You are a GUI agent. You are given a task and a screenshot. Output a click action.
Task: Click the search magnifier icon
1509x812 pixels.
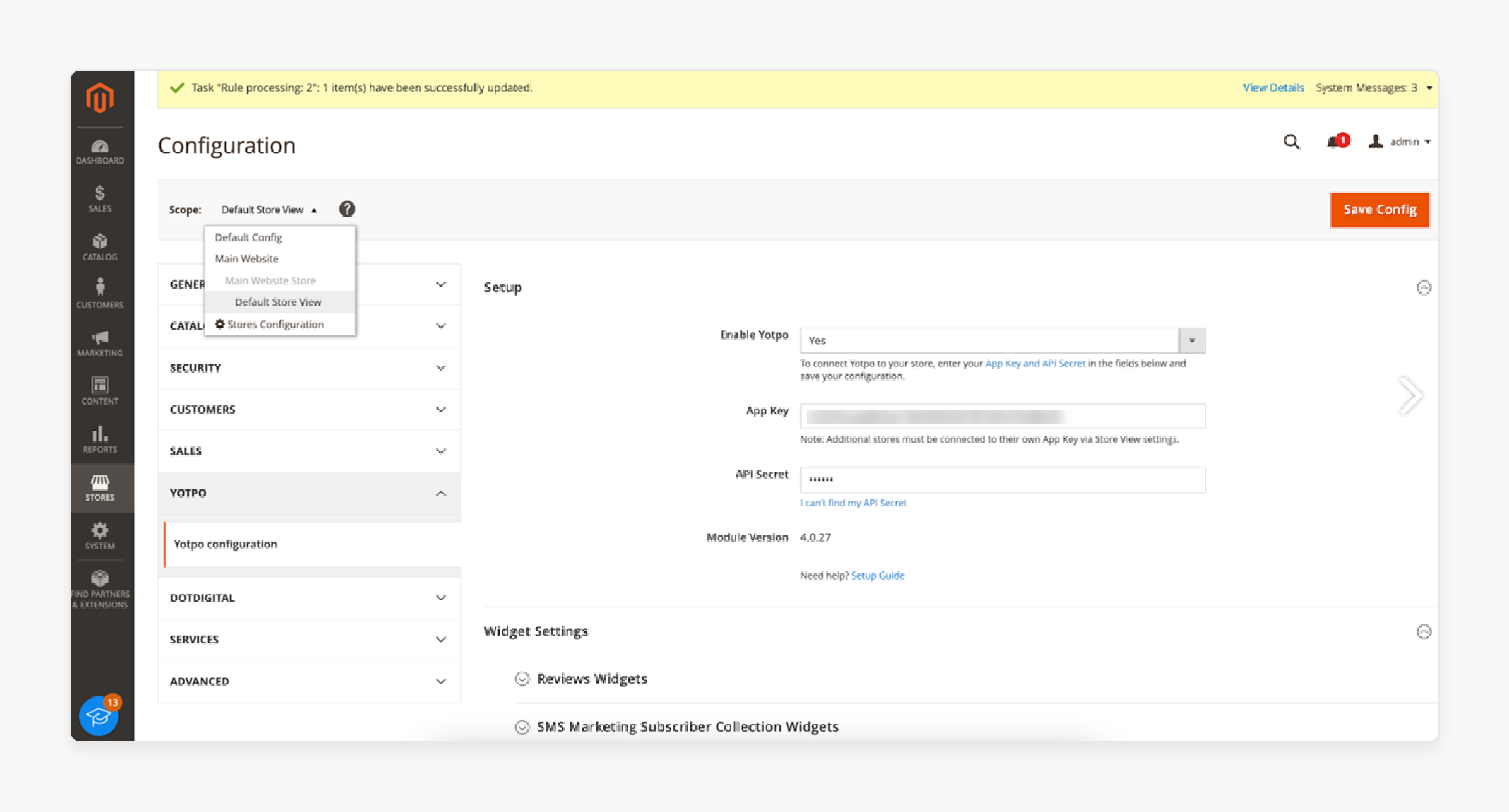(1291, 142)
